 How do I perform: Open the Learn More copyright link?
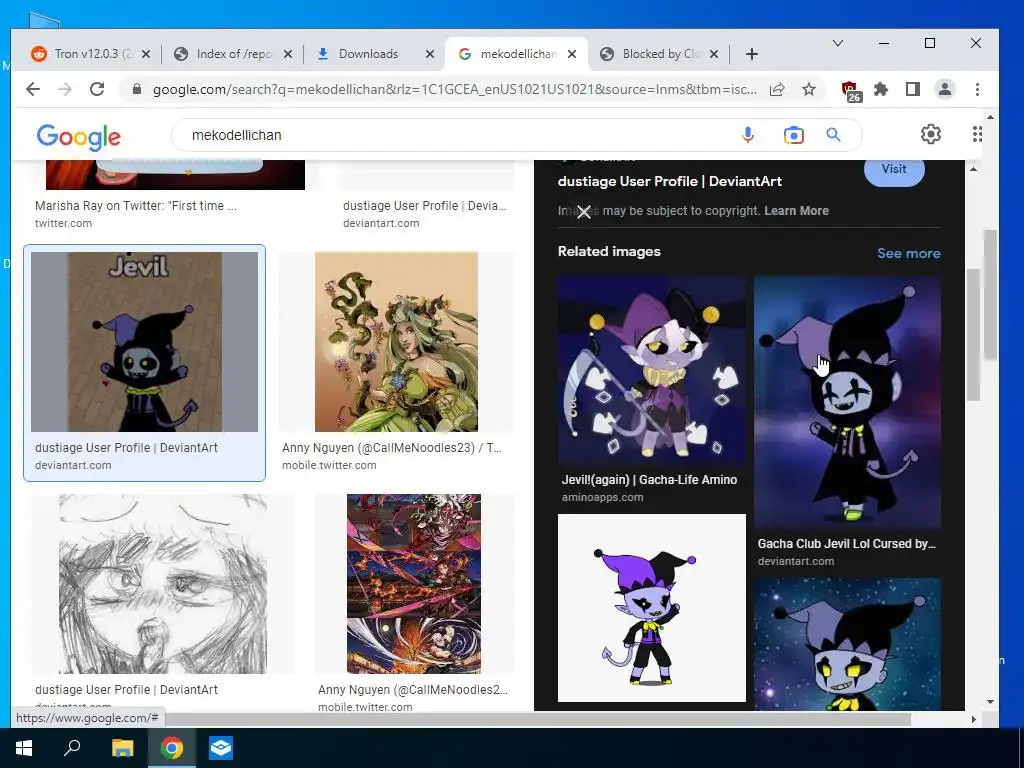coord(796,211)
